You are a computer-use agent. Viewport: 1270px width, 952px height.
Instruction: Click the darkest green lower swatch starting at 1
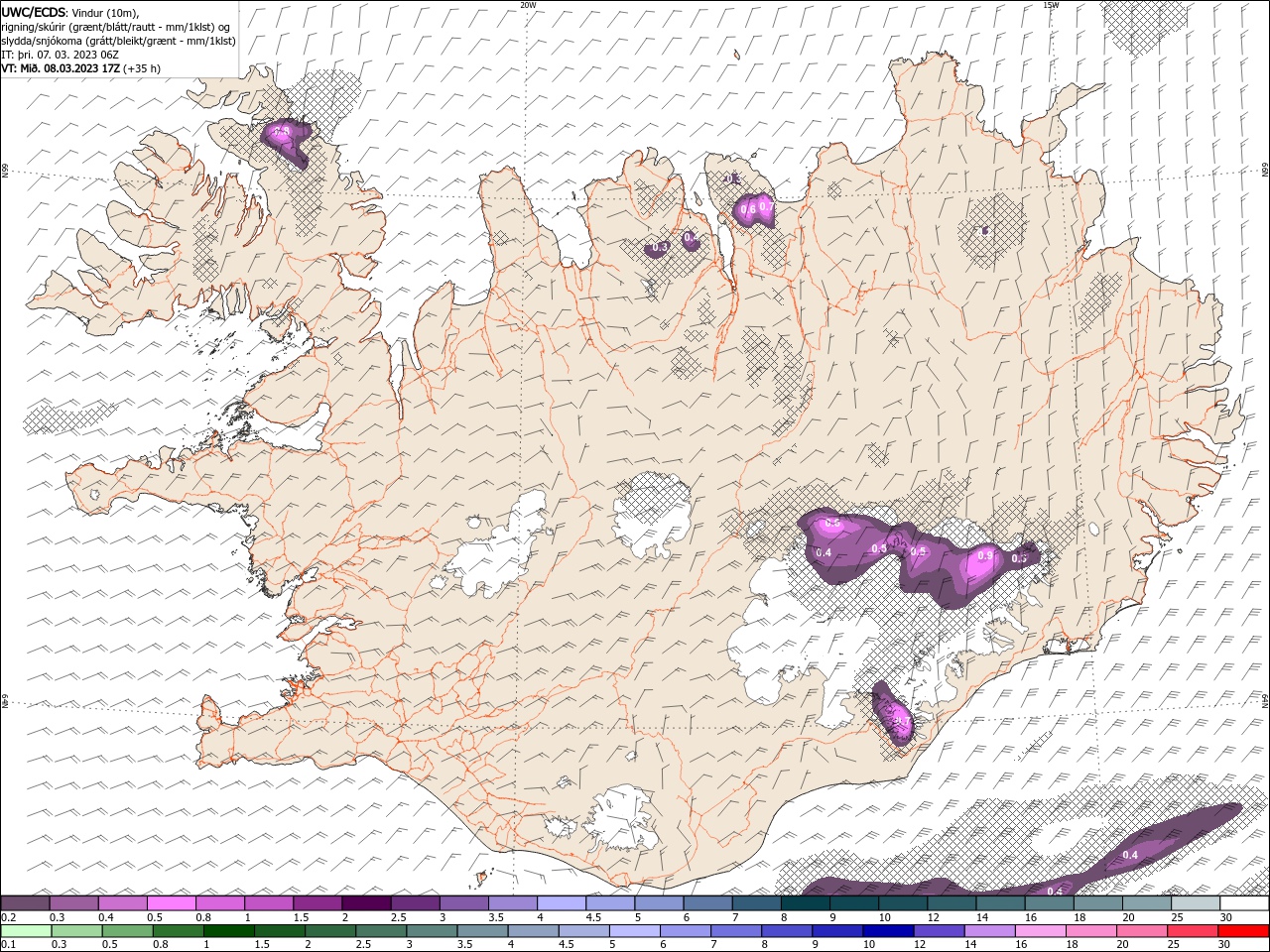click(x=228, y=931)
